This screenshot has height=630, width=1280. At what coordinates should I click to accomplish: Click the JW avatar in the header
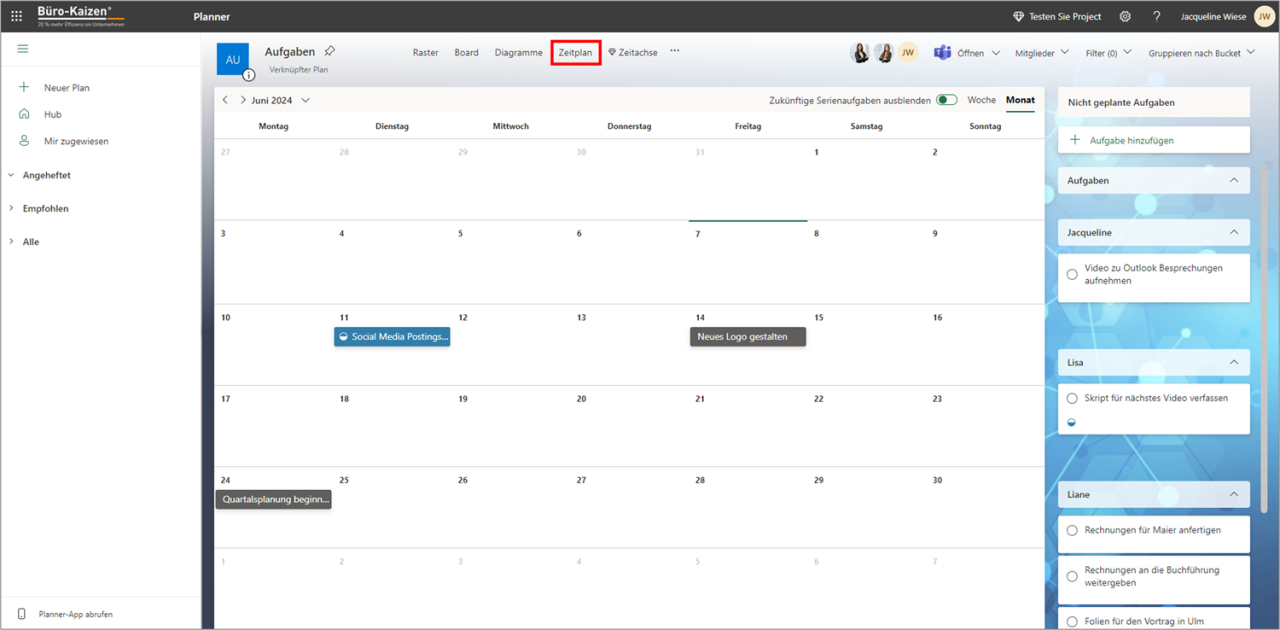pyautogui.click(x=1262, y=16)
